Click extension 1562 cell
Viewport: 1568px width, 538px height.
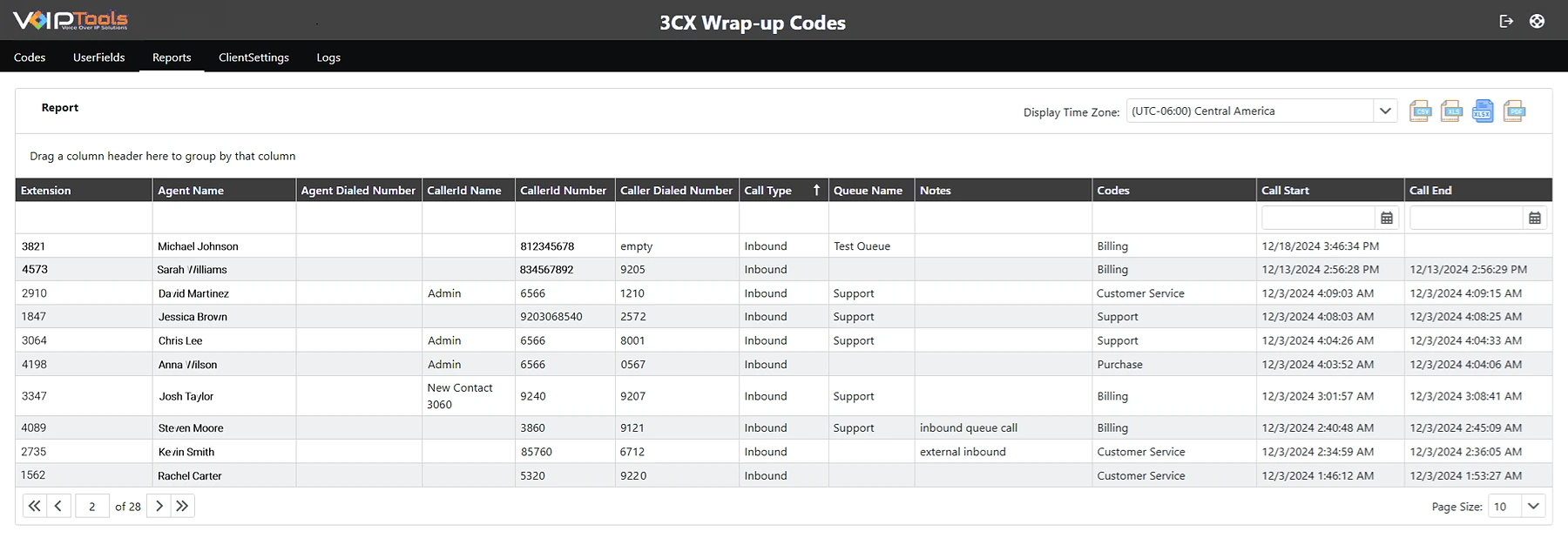tap(84, 475)
